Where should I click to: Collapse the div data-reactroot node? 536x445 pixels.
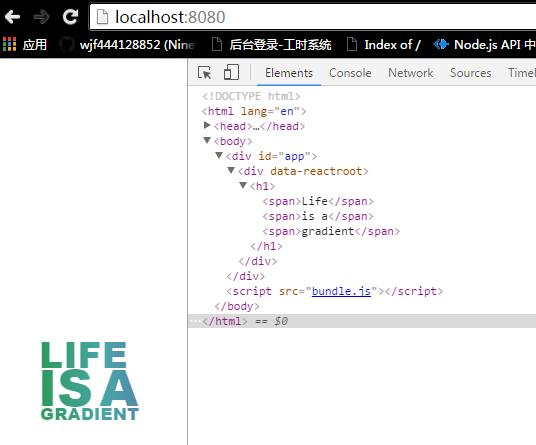coord(231,170)
